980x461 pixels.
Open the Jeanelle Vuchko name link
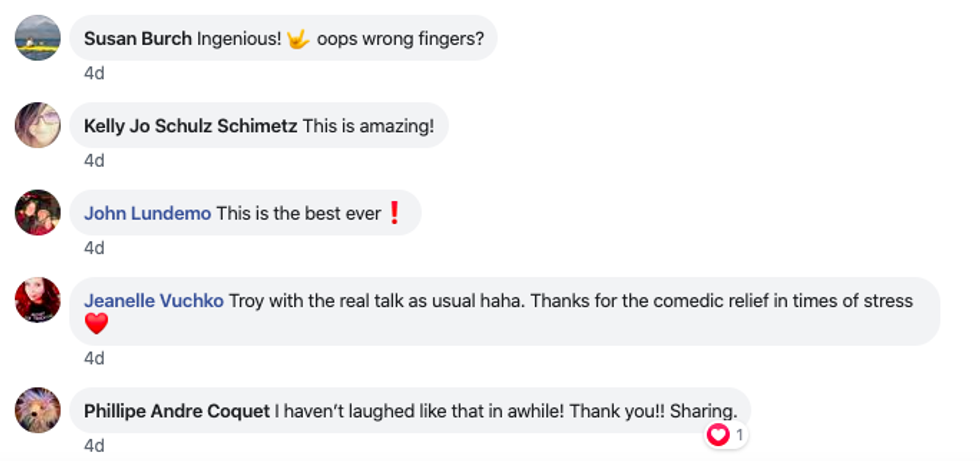pyautogui.click(x=153, y=301)
